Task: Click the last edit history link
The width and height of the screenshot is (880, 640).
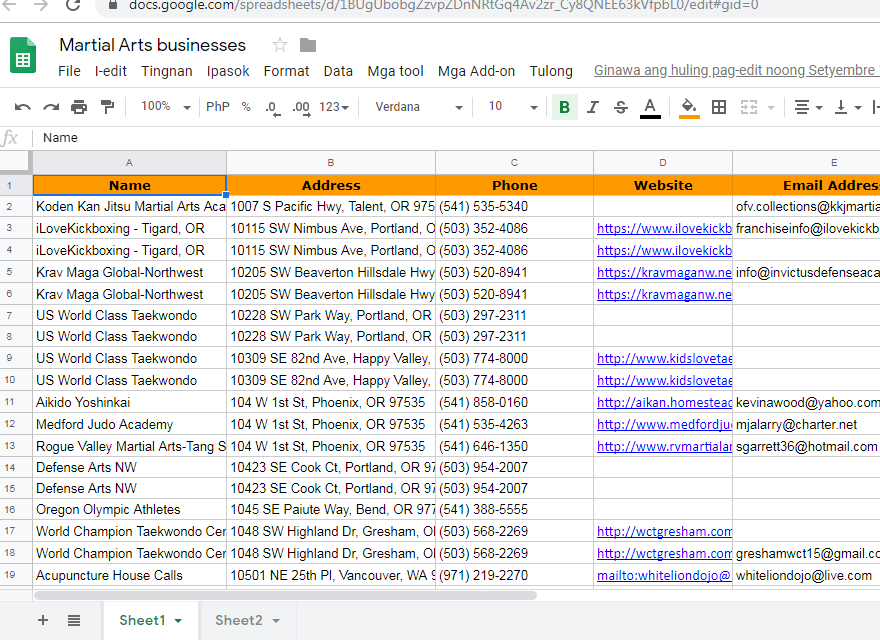Action: pyautogui.click(x=735, y=71)
